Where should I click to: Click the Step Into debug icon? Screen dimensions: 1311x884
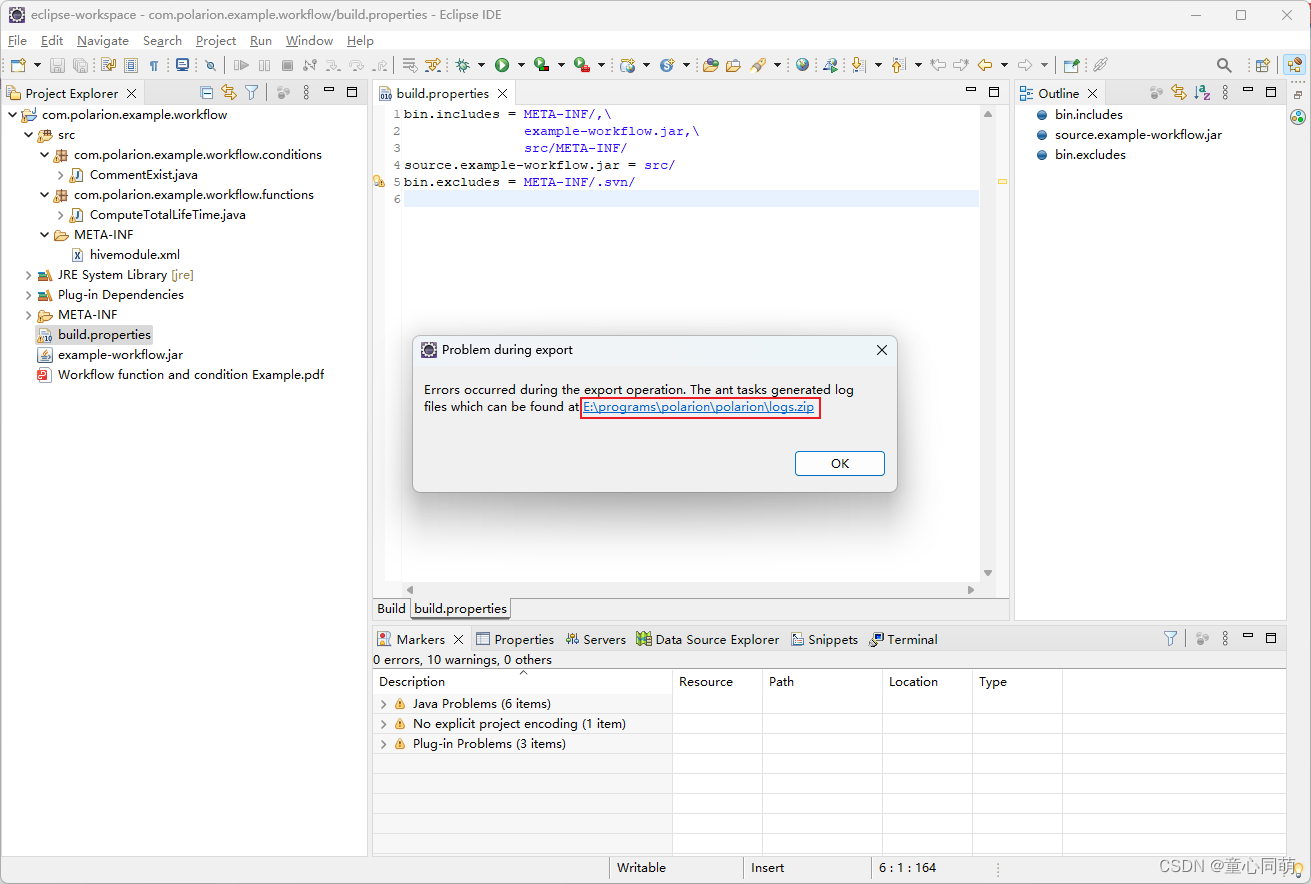[332, 65]
